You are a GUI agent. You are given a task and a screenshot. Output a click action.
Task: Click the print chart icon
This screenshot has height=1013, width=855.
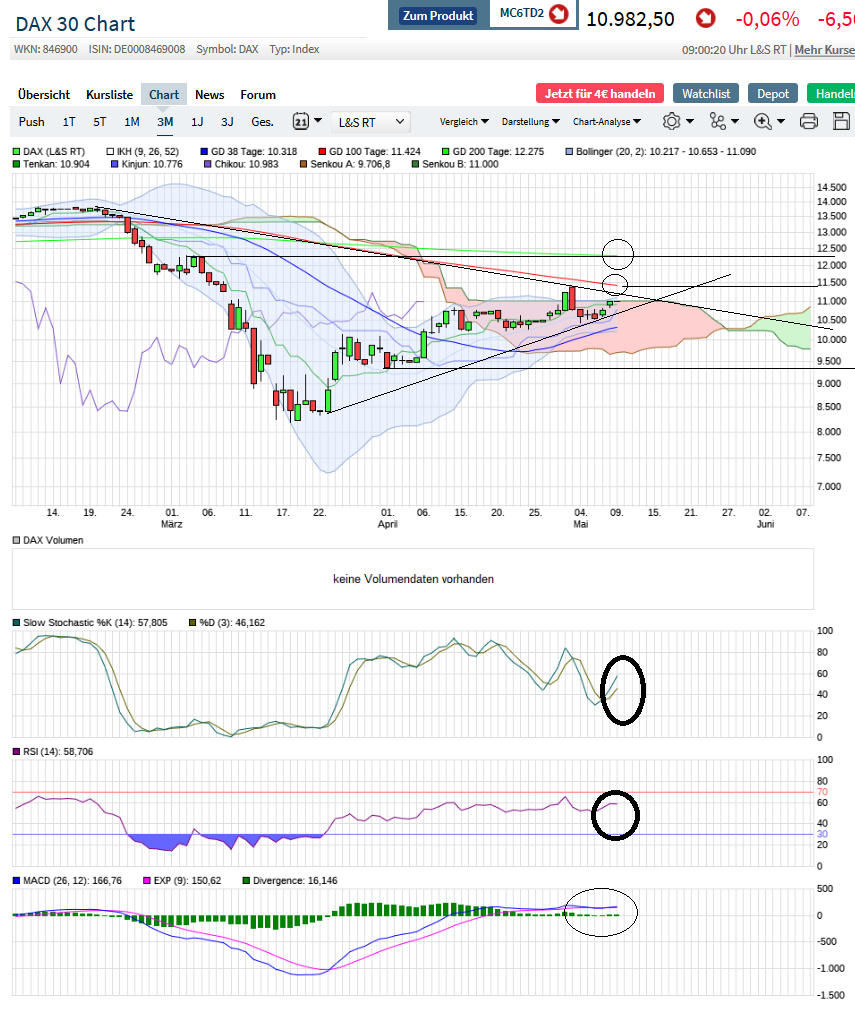click(x=809, y=120)
